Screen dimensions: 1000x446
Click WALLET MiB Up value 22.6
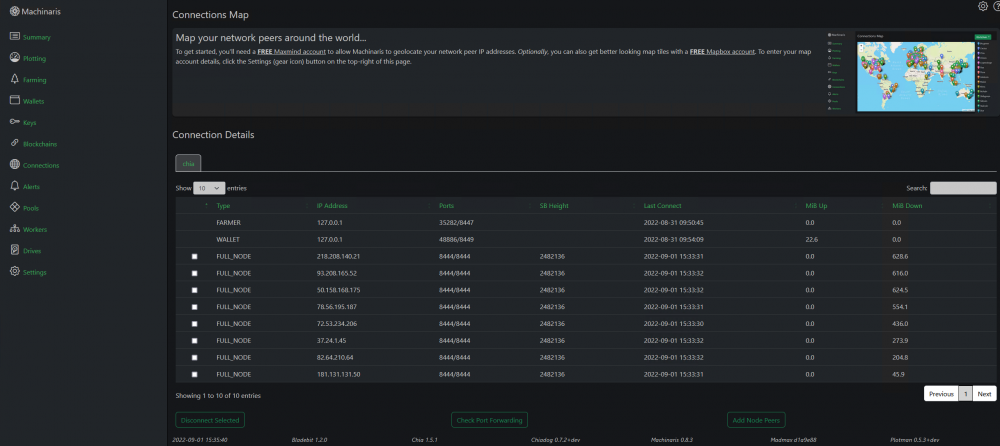(811, 239)
